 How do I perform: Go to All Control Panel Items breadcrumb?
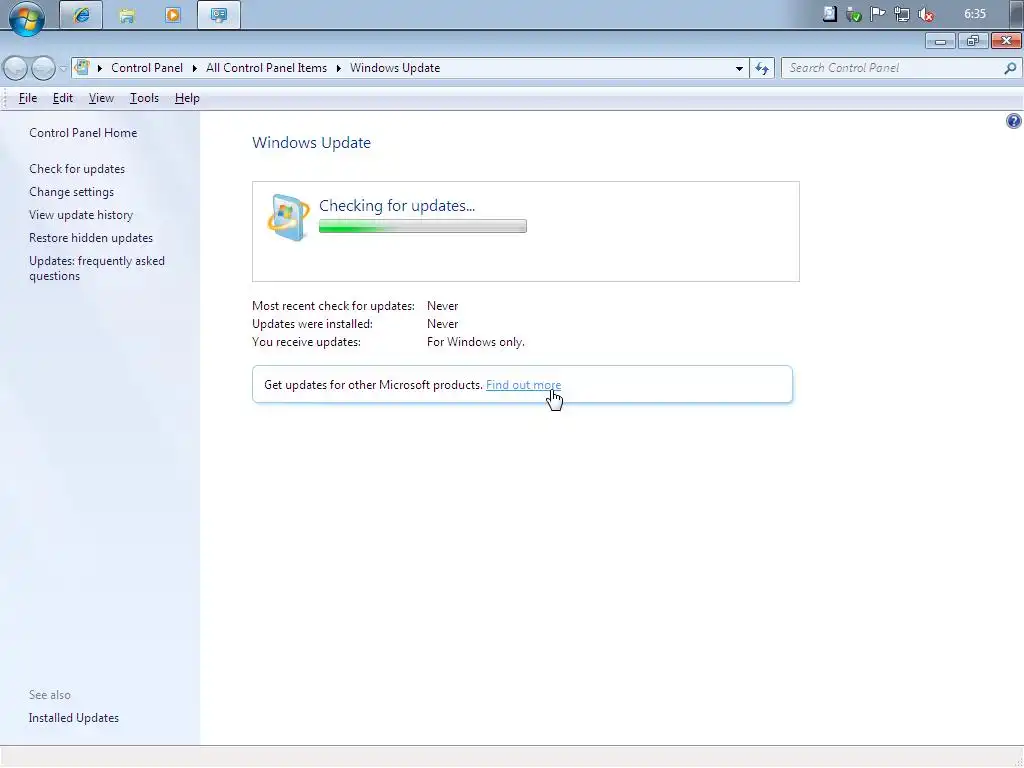point(266,68)
